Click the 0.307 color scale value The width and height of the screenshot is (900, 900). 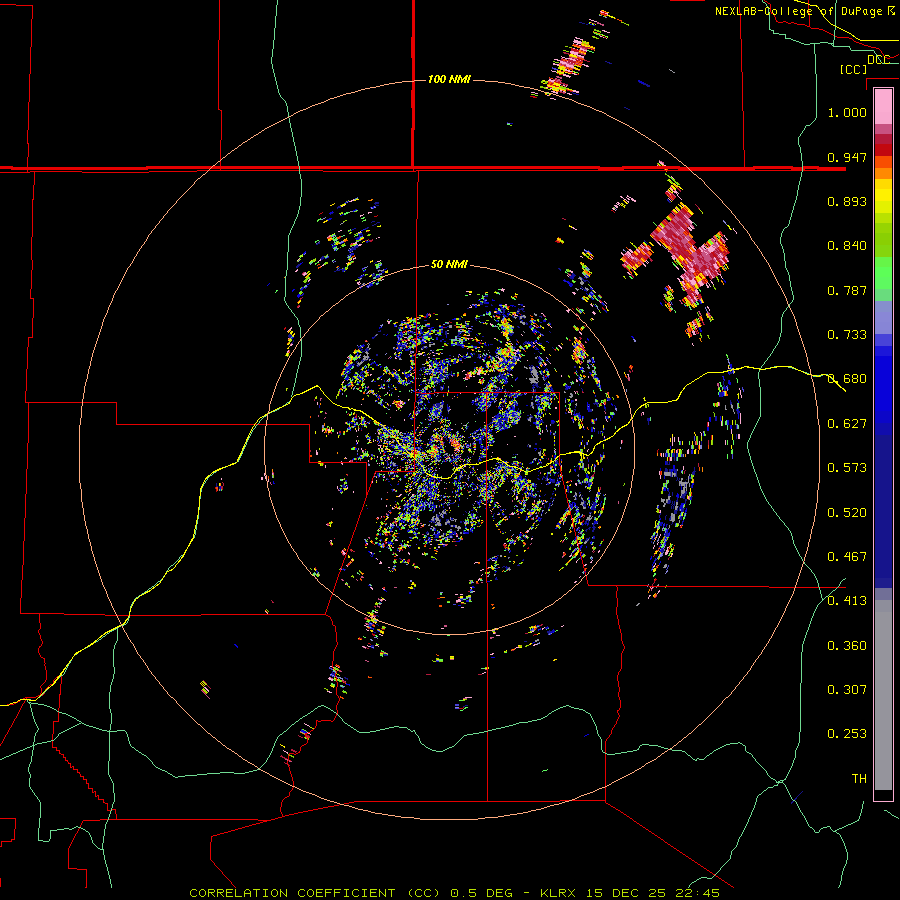click(x=847, y=690)
